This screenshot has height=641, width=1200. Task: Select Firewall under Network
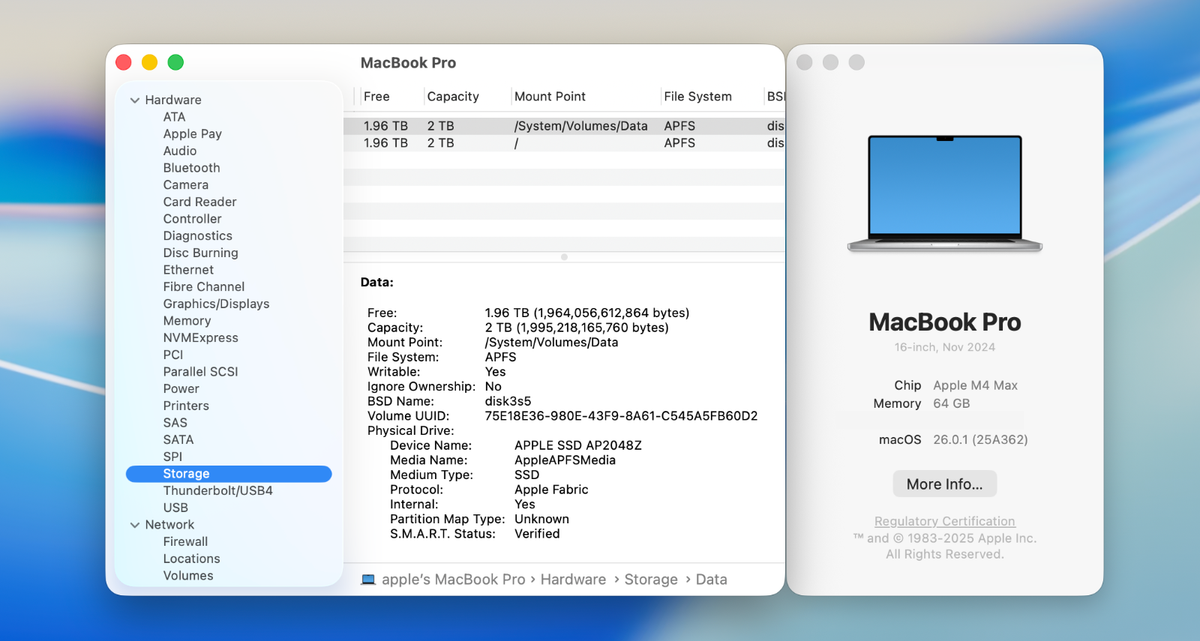(x=185, y=542)
